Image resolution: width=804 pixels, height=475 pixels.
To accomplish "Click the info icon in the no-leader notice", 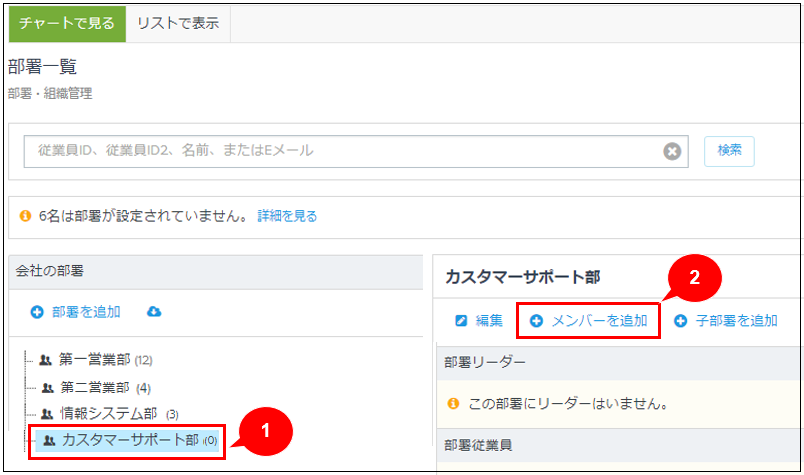I will (x=453, y=404).
